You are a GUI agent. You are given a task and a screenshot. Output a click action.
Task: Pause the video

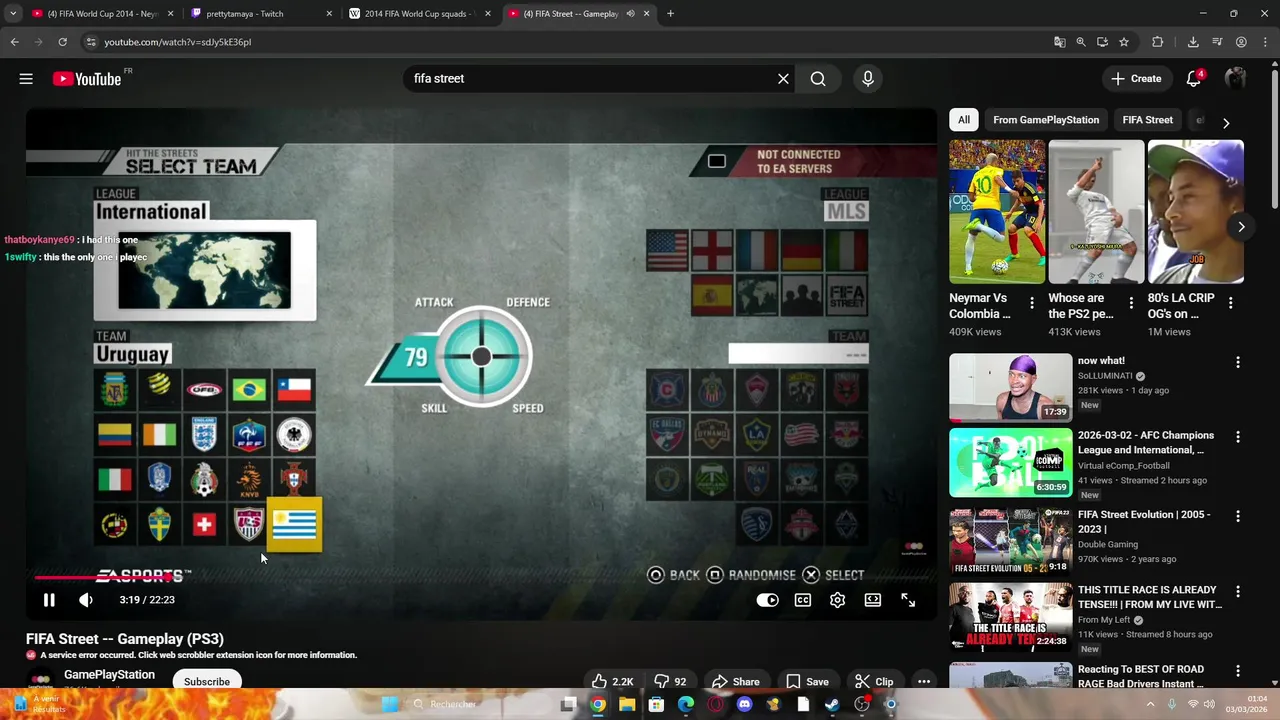tap(48, 600)
